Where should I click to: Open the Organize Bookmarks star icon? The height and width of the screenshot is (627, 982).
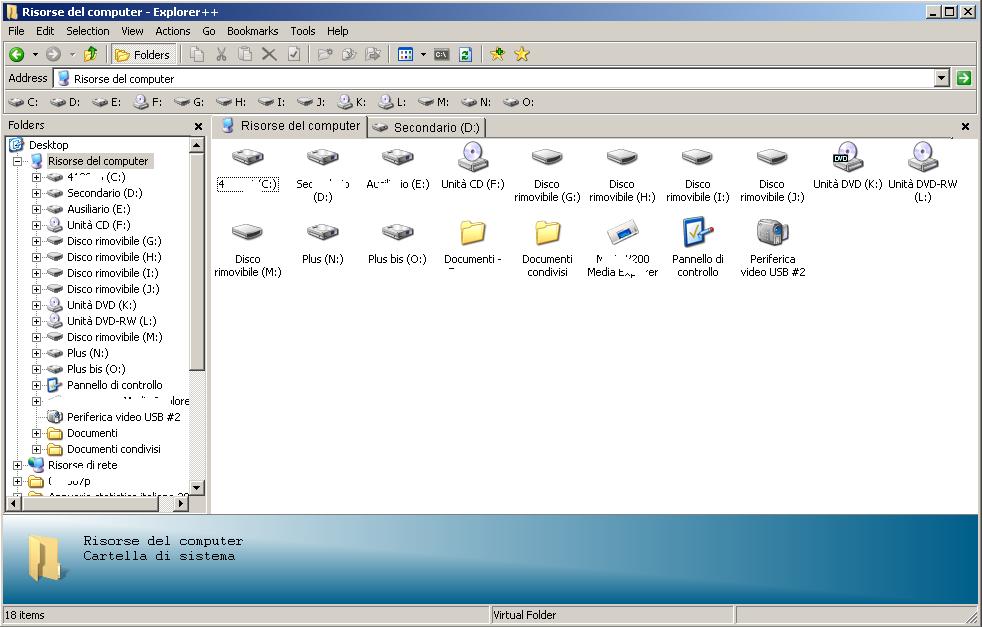click(521, 55)
